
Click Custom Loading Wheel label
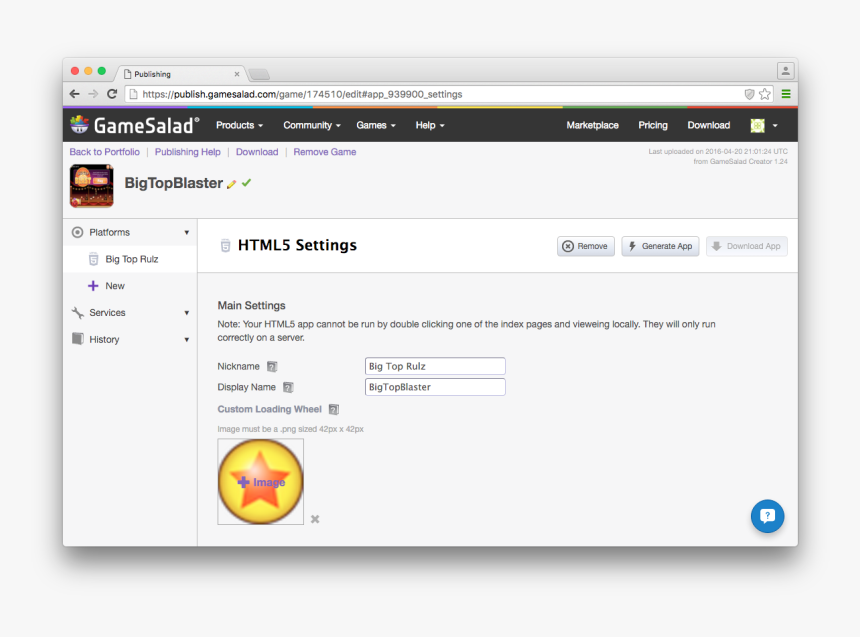(269, 409)
